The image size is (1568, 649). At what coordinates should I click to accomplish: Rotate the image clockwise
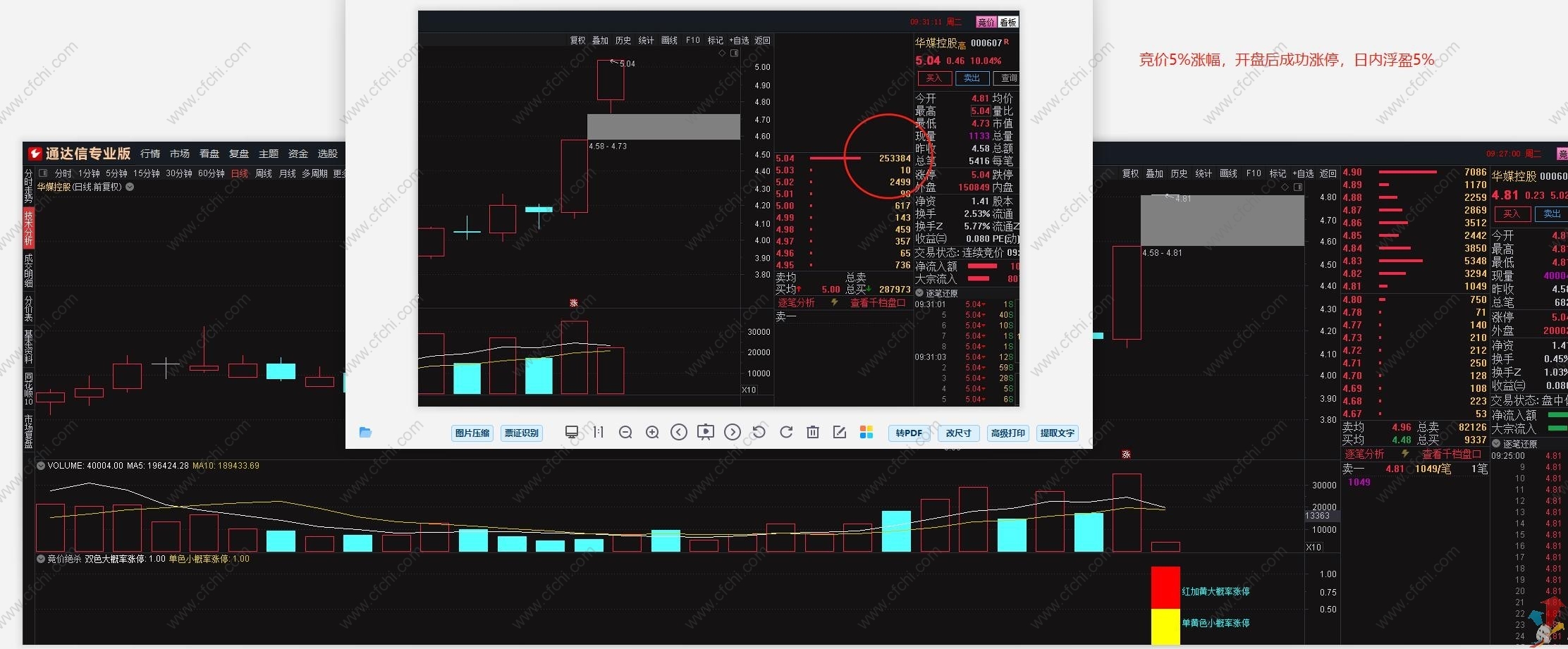click(x=786, y=432)
